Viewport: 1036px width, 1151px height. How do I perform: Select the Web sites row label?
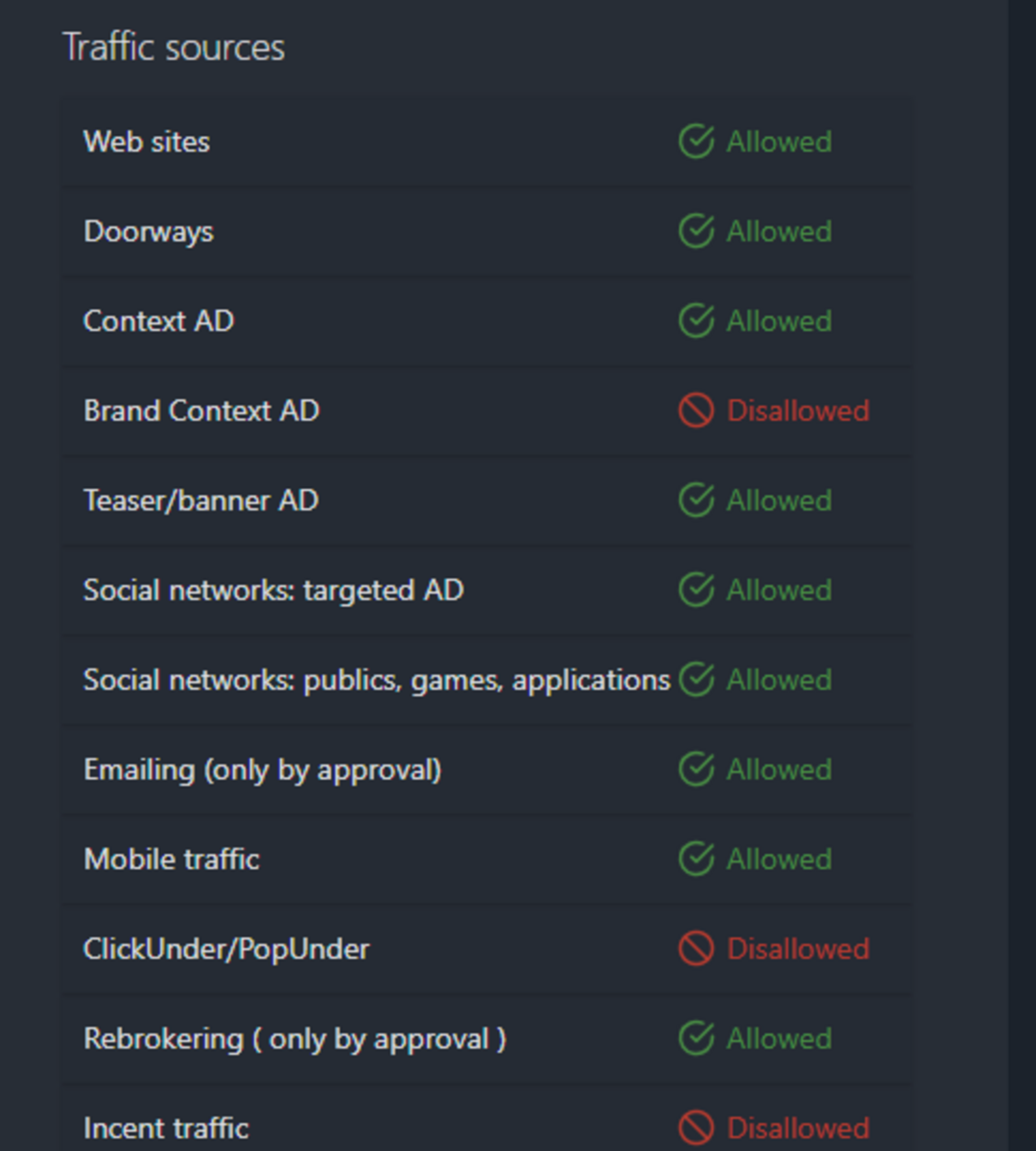[147, 142]
